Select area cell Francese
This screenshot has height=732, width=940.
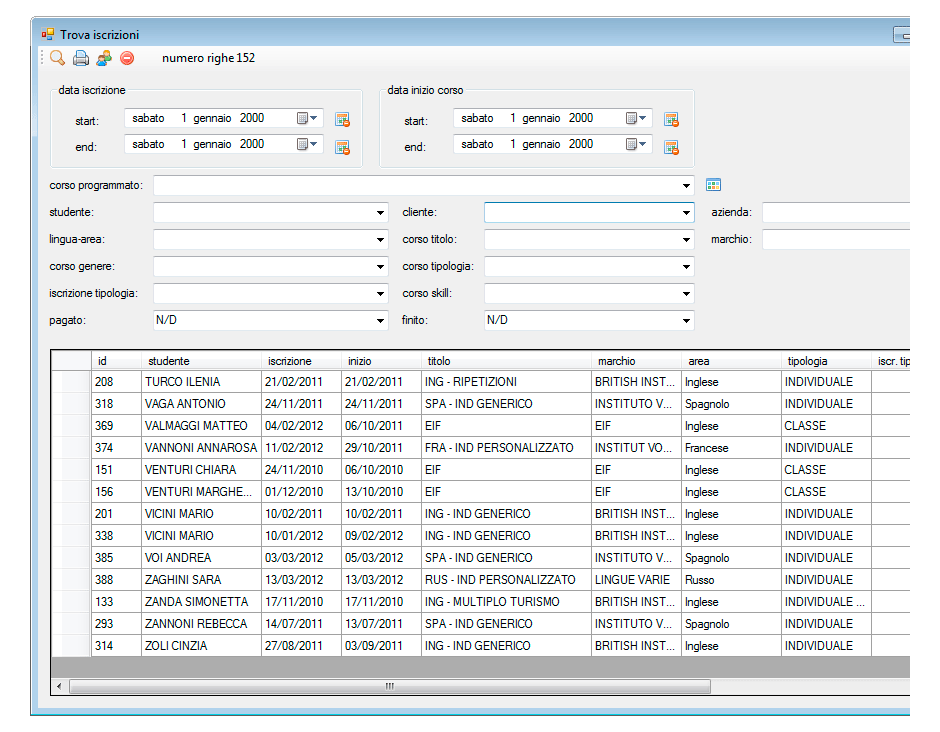pos(731,448)
